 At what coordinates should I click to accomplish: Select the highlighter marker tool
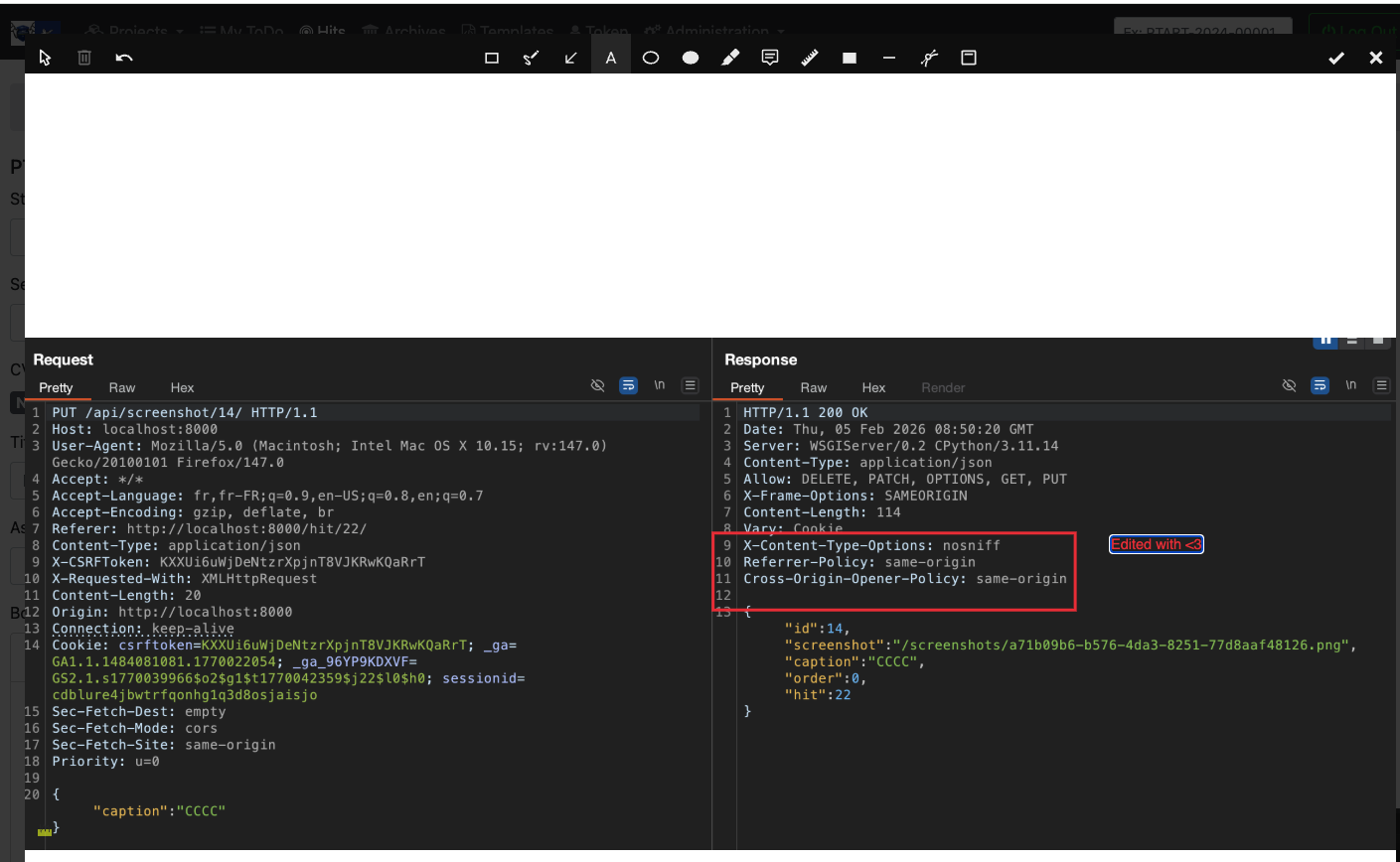click(x=730, y=58)
